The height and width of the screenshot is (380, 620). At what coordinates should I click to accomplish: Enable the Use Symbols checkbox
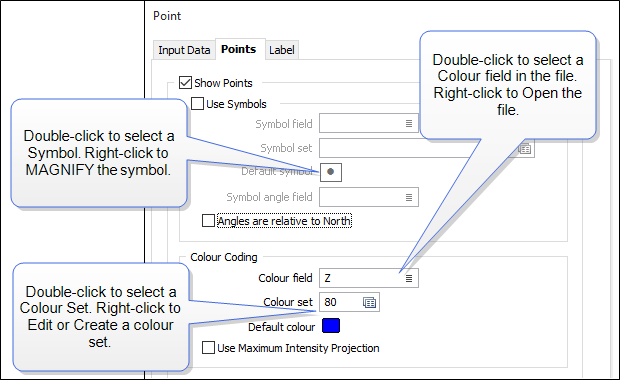click(197, 104)
